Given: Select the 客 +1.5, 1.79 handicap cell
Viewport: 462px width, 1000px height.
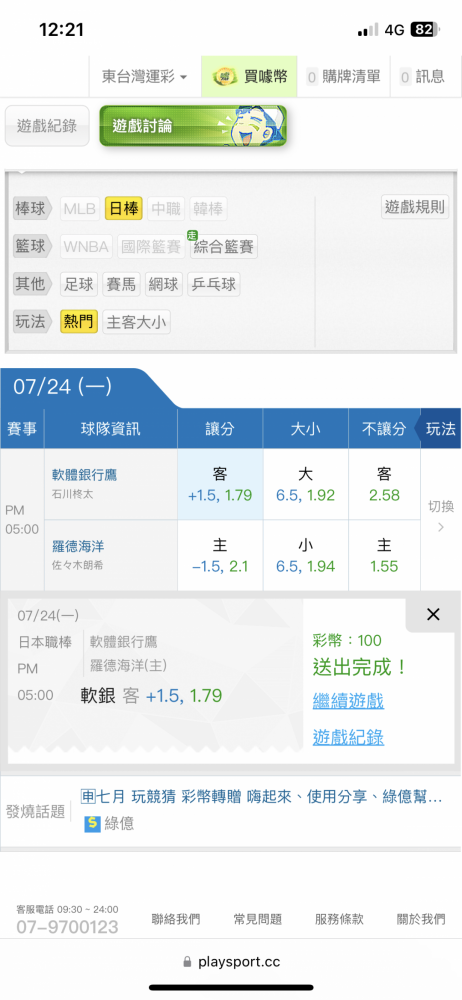Looking at the screenshot, I should coord(220,484).
